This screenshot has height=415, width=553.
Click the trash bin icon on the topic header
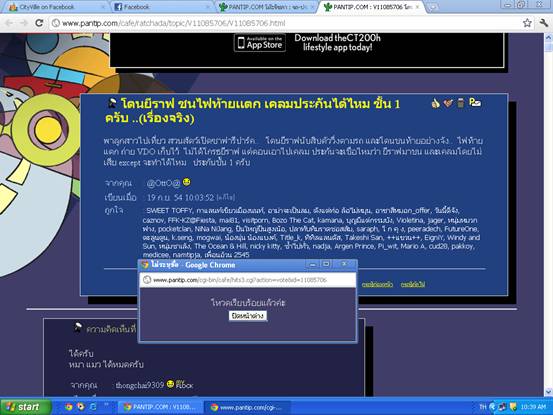click(x=461, y=103)
